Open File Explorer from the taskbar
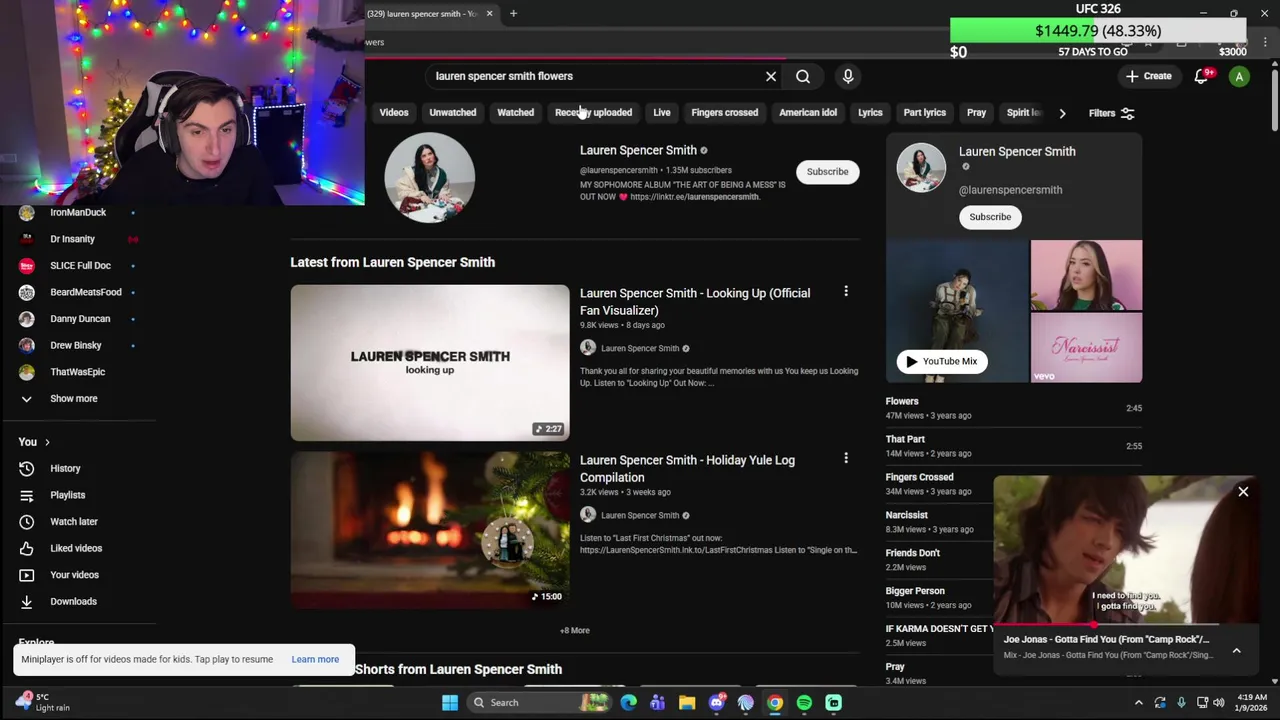The width and height of the screenshot is (1280, 720). [687, 702]
